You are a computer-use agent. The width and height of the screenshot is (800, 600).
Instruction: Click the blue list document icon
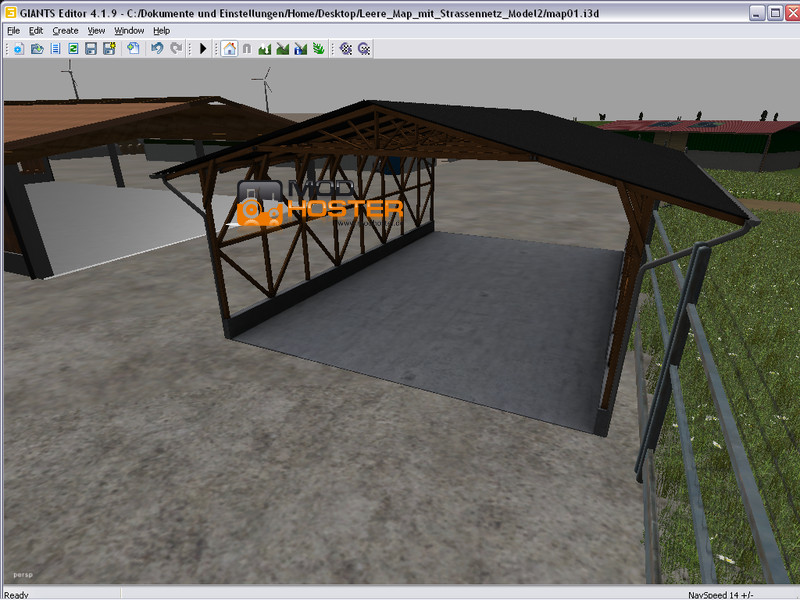click(x=56, y=49)
